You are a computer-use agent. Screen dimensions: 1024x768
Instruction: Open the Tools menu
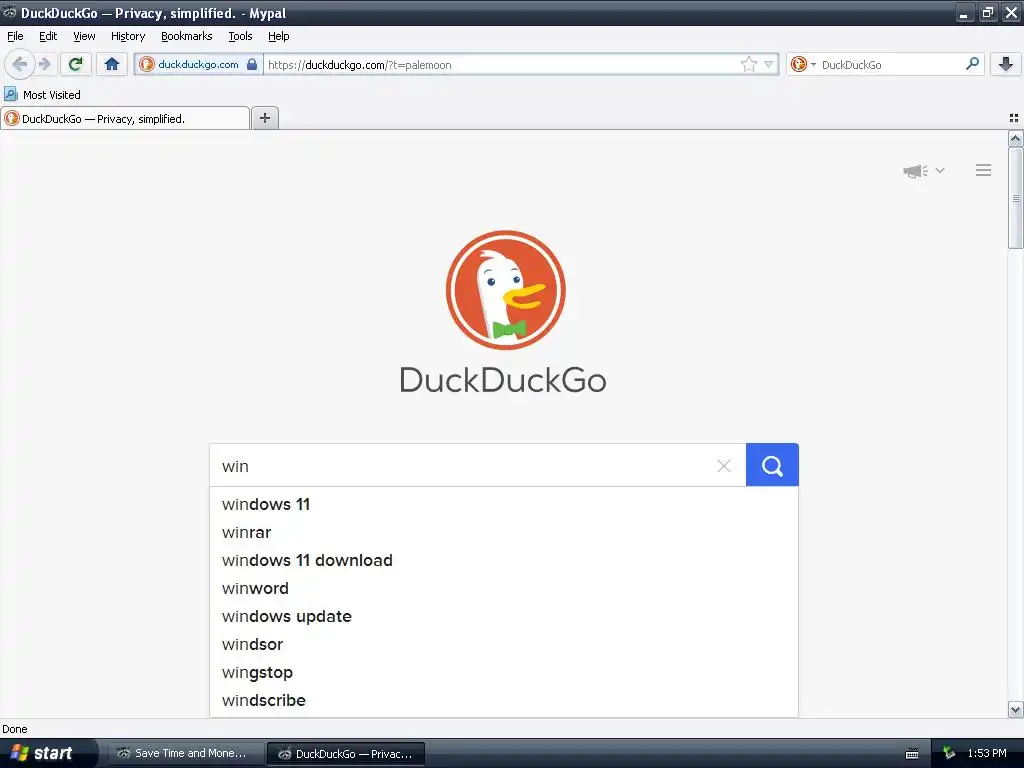click(240, 36)
